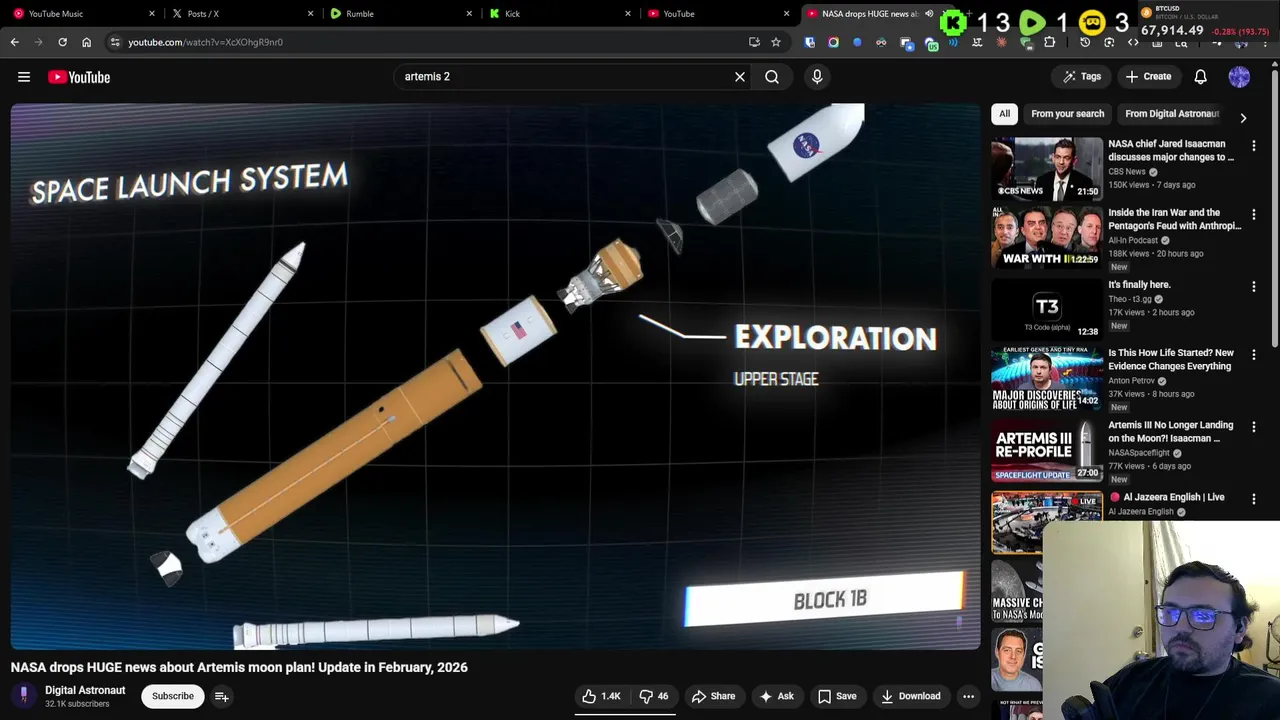
Task: Save the video to a playlist
Action: point(837,696)
